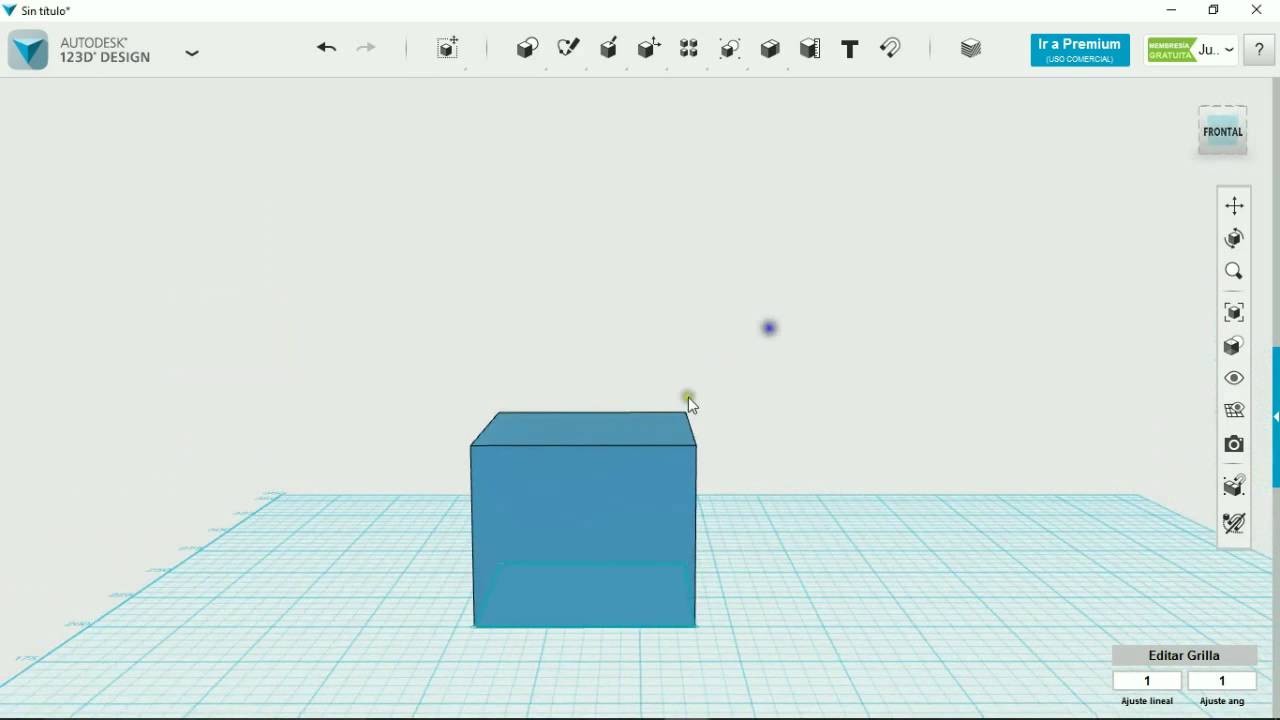This screenshot has width=1280, height=720.
Task: Select the Orbit navigation tool
Action: point(1234,238)
